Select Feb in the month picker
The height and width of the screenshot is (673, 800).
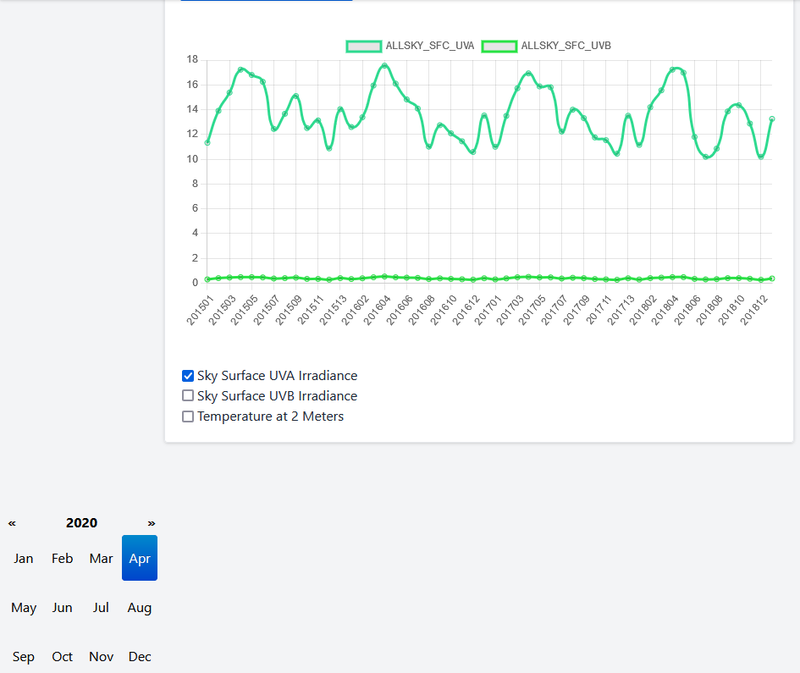(x=62, y=558)
